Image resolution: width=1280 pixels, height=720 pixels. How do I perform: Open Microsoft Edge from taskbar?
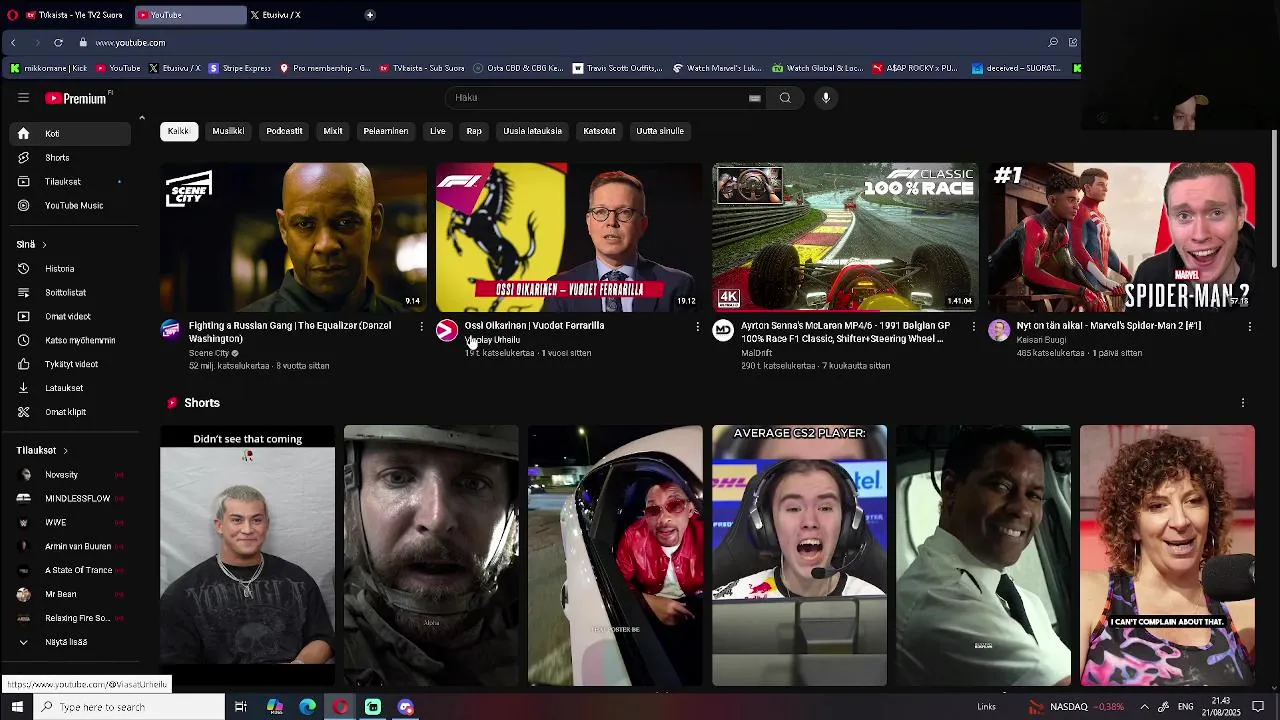(308, 707)
